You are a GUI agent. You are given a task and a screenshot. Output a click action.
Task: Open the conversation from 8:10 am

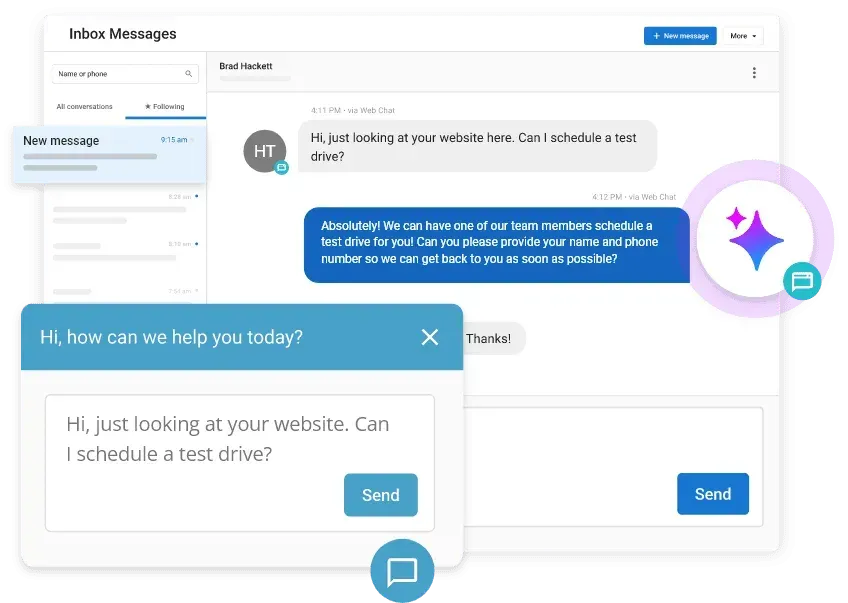click(125, 251)
